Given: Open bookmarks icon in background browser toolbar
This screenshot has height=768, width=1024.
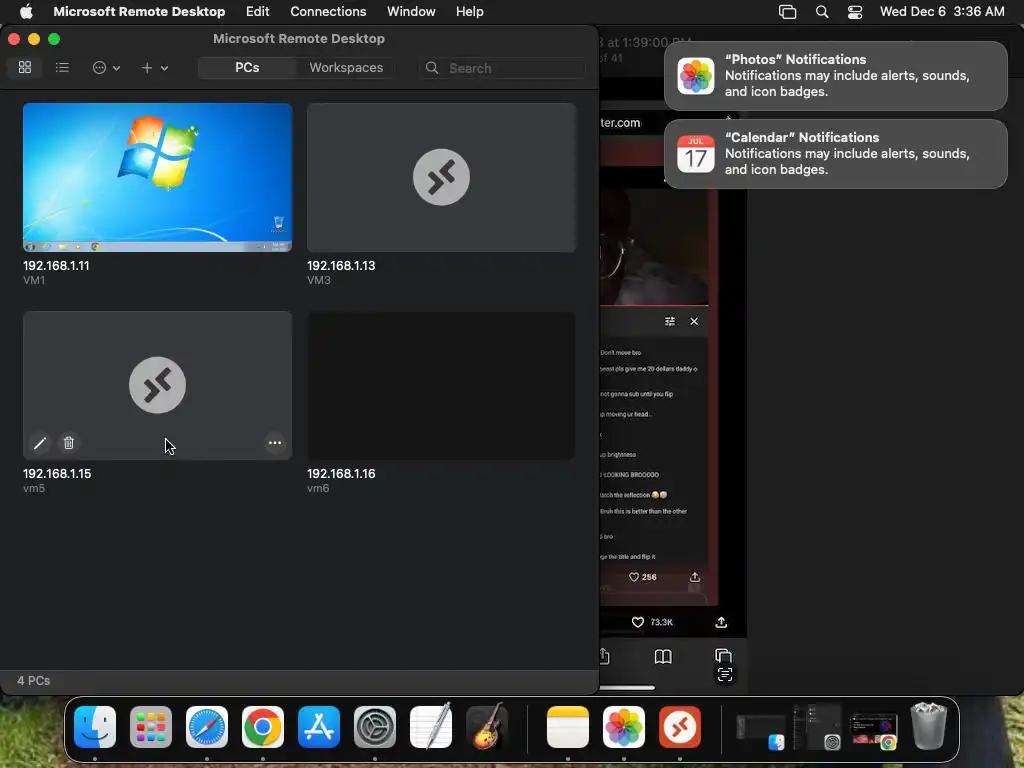Looking at the screenshot, I should click(x=663, y=656).
